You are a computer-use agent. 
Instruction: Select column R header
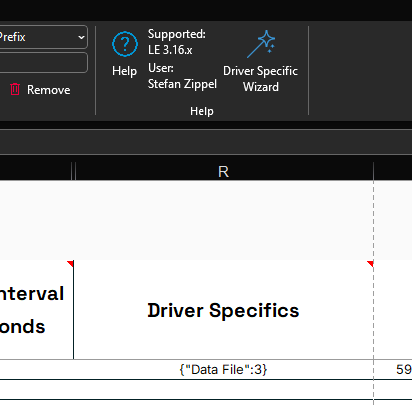[223, 172]
